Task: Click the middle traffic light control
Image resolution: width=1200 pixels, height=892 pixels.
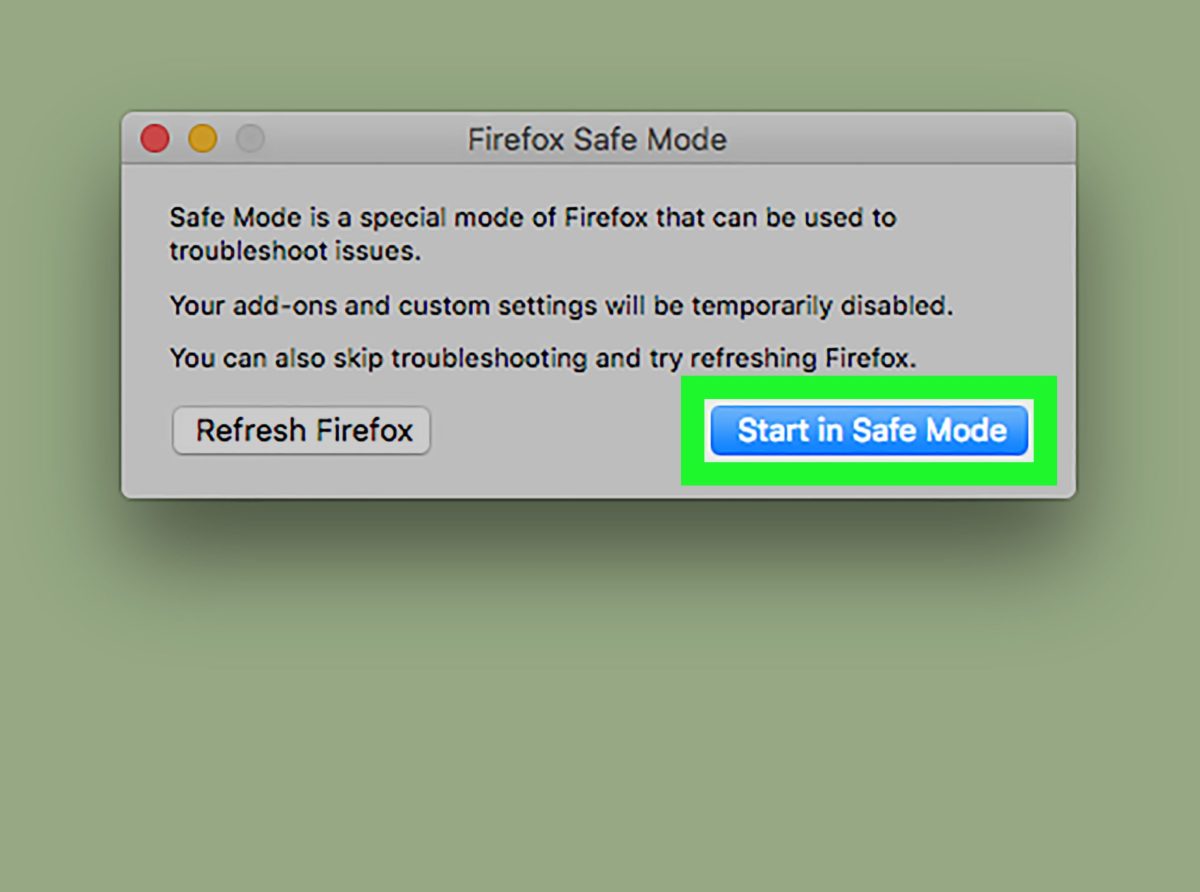Action: [202, 139]
